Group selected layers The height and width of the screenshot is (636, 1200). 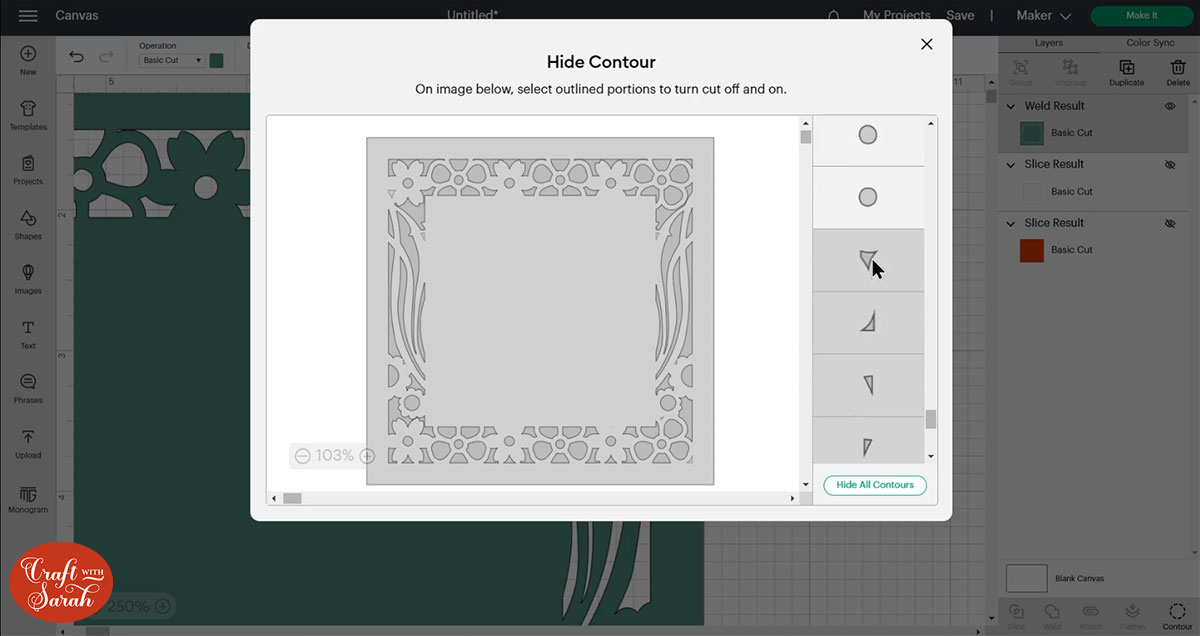[1021, 73]
